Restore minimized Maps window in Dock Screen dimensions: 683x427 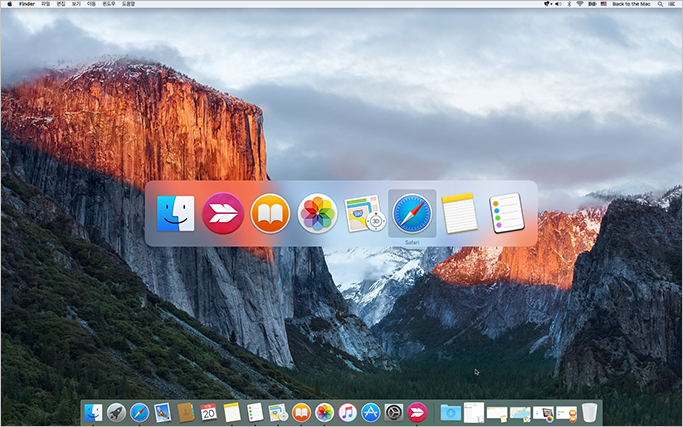pos(520,413)
